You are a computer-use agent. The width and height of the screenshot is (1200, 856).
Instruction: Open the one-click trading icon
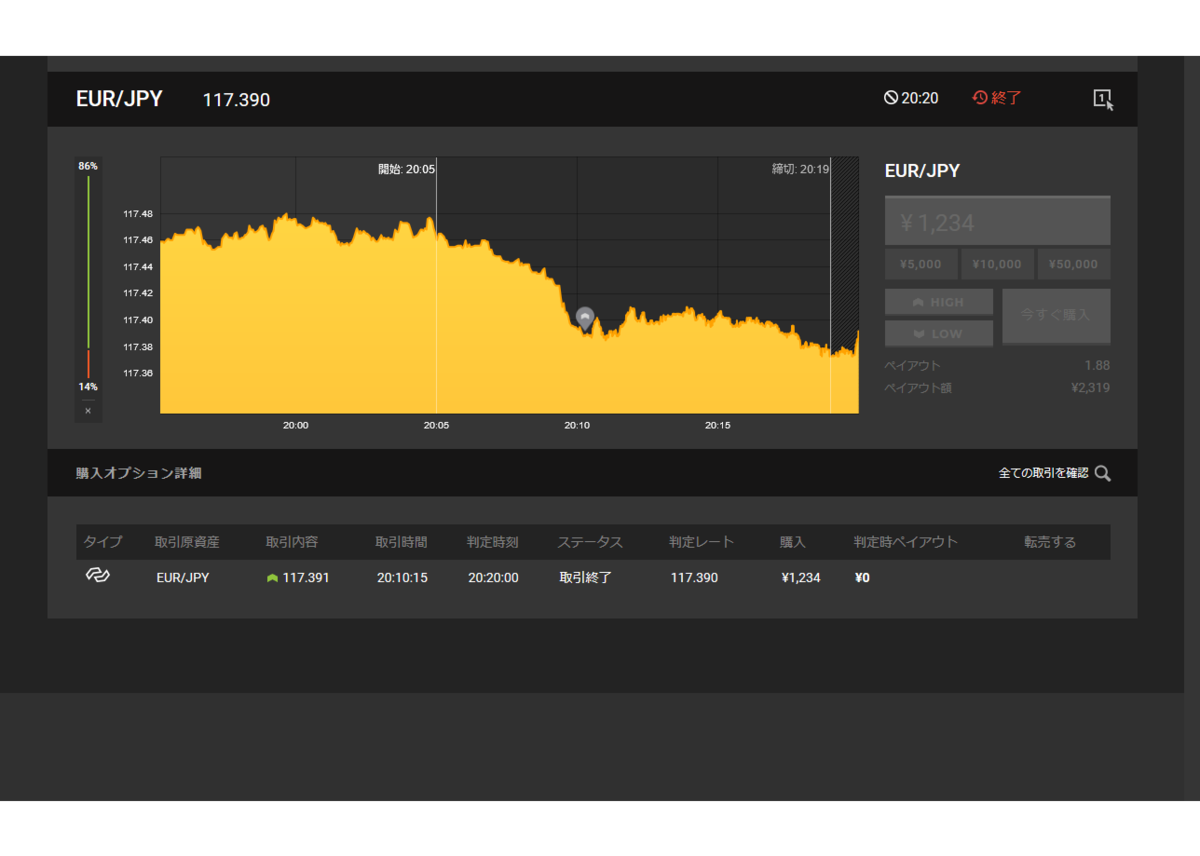pyautogui.click(x=1103, y=99)
